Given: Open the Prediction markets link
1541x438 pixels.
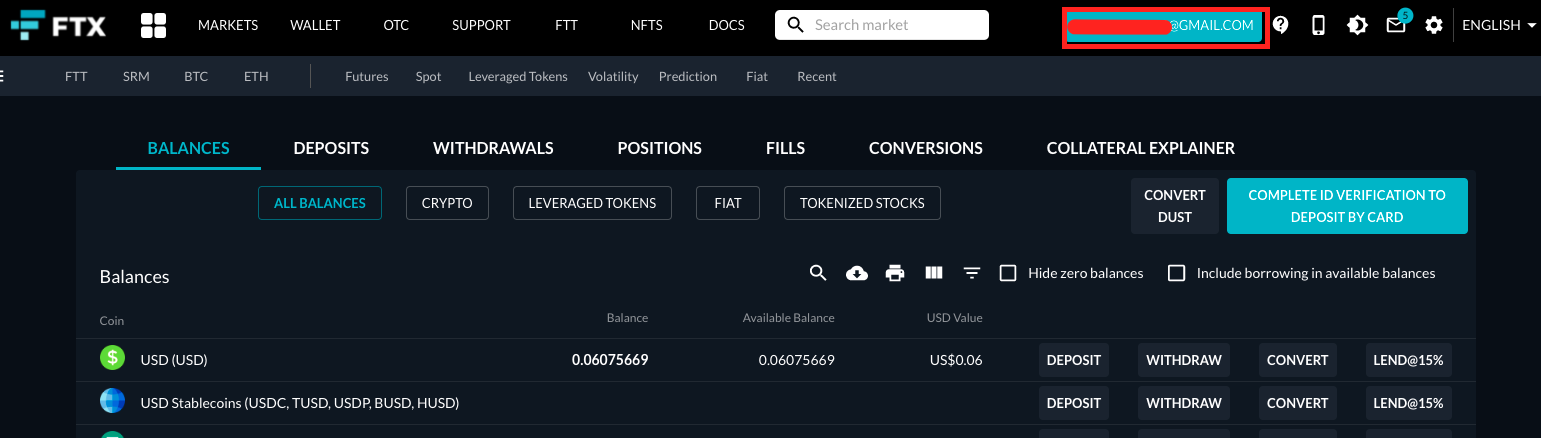Looking at the screenshot, I should [688, 76].
